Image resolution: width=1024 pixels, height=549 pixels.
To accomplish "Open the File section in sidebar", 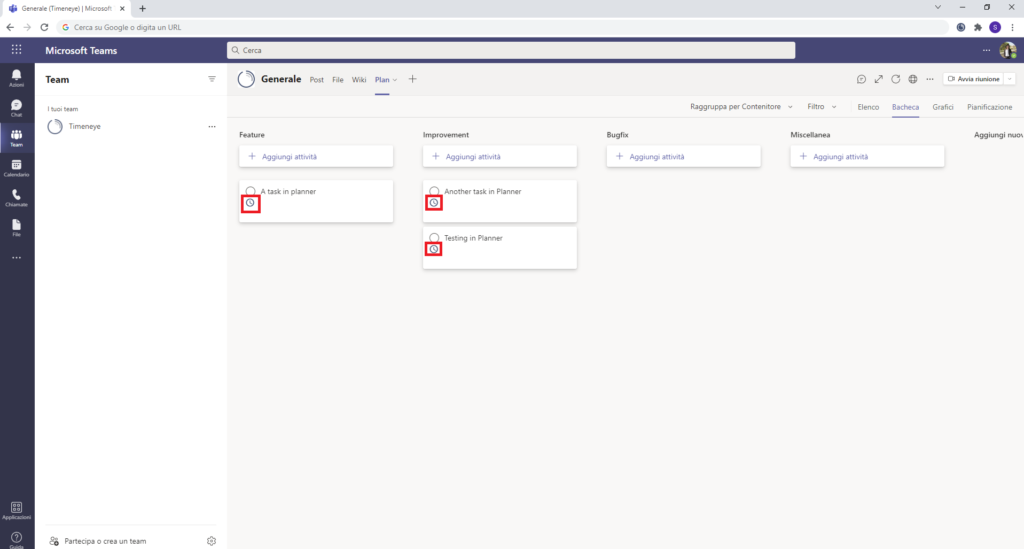I will click(16, 228).
